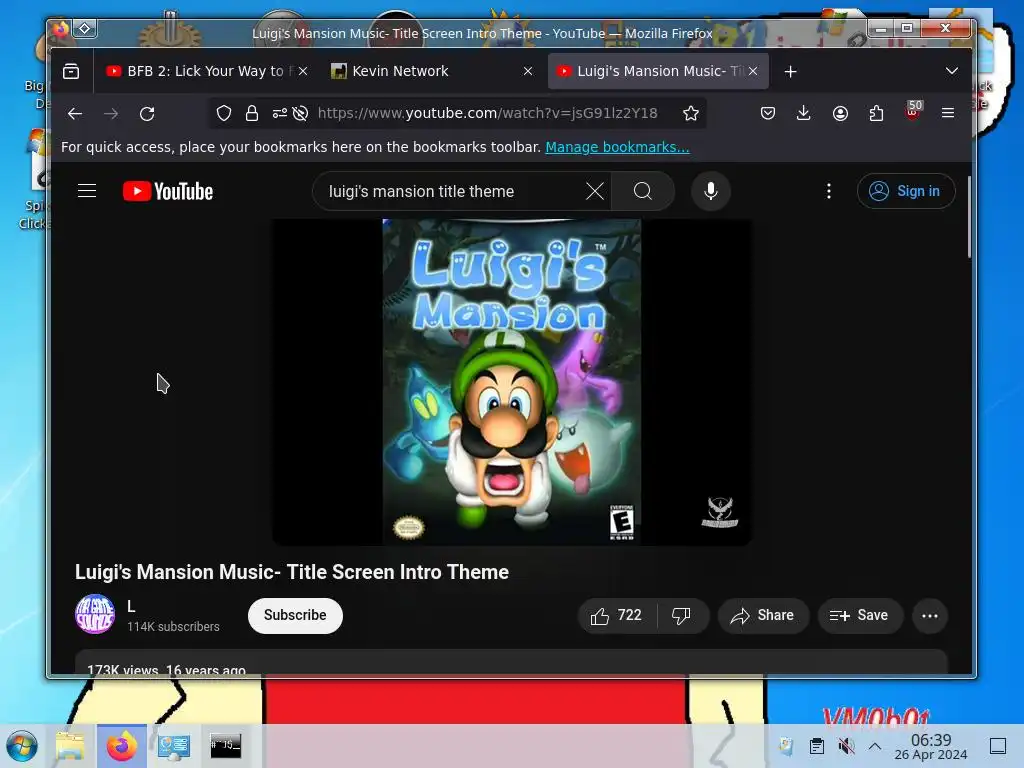The image size is (1024, 768).
Task: Click the Luigi's Mansion video player
Action: click(511, 382)
